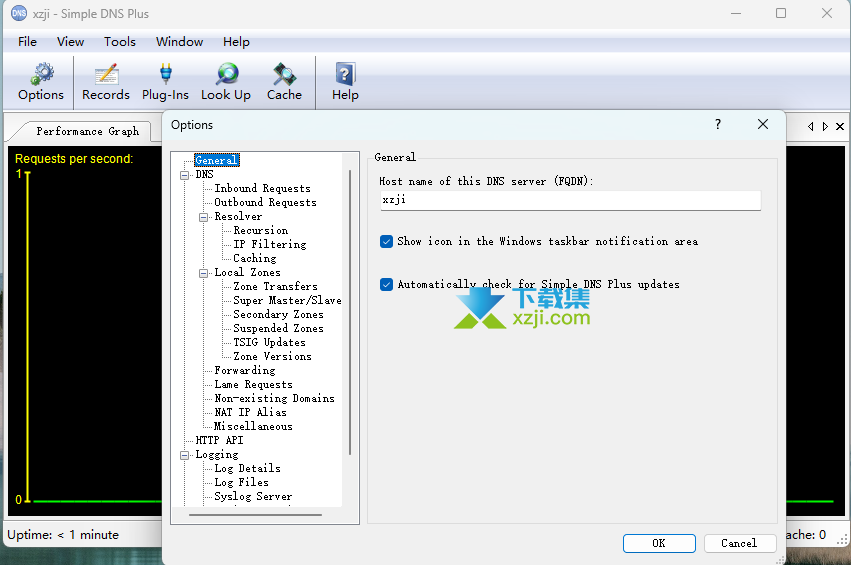
Task: Open the Cache viewer icon
Action: [x=284, y=81]
